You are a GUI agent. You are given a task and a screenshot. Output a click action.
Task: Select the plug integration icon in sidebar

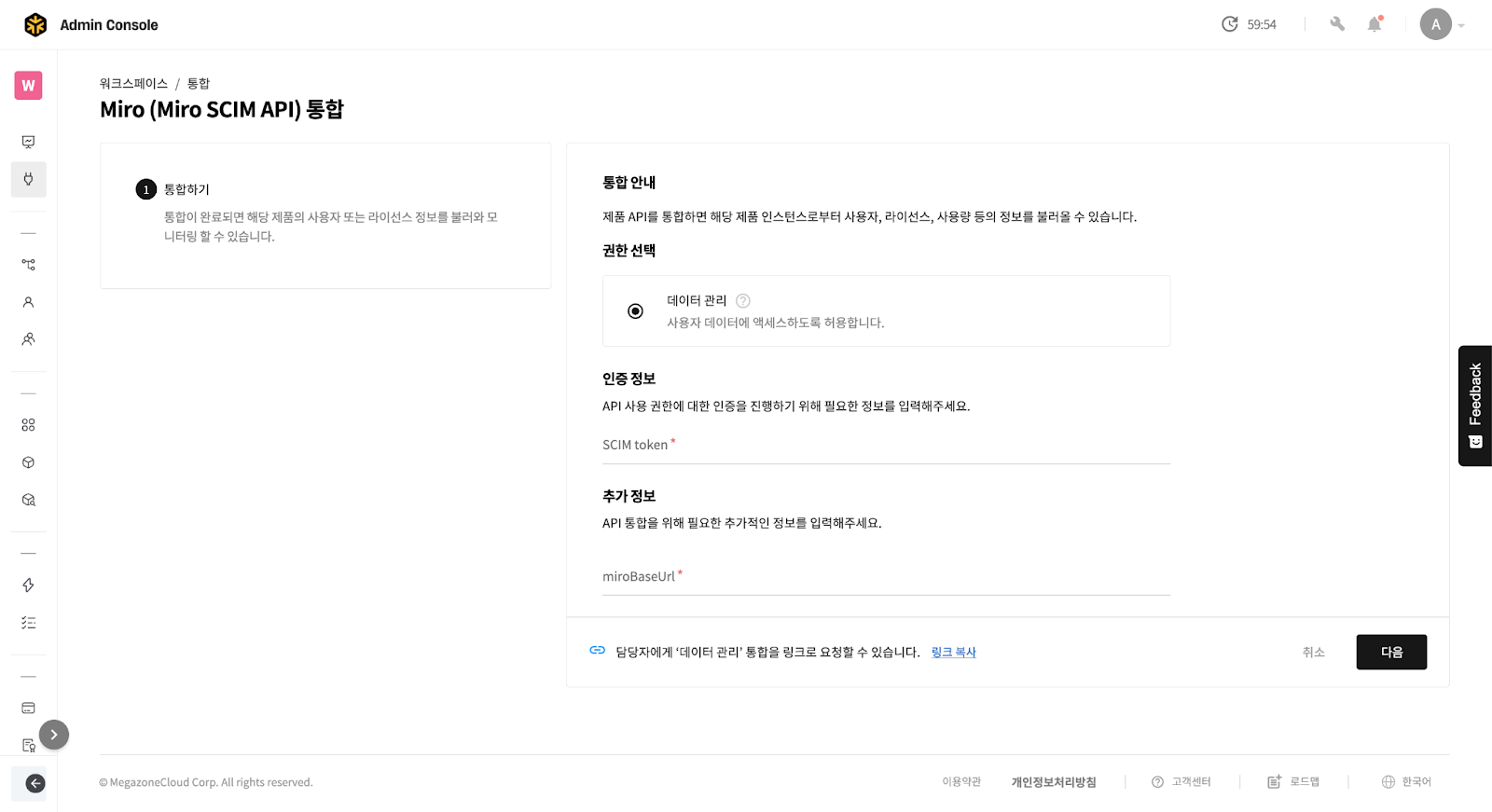[29, 179]
